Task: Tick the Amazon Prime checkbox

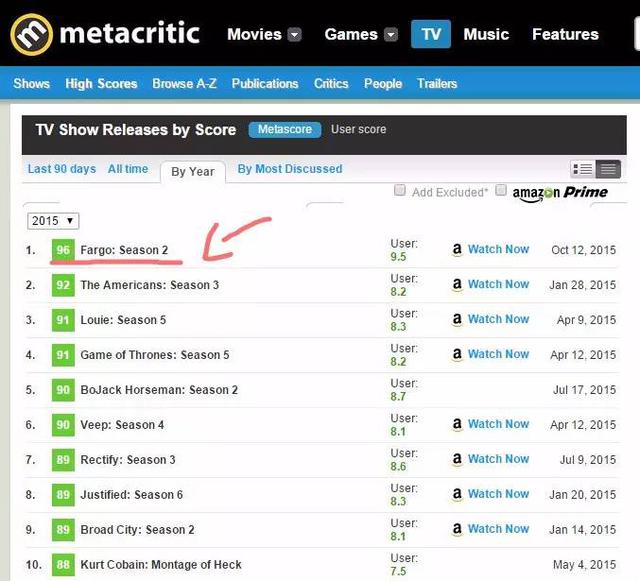Action: pos(501,190)
